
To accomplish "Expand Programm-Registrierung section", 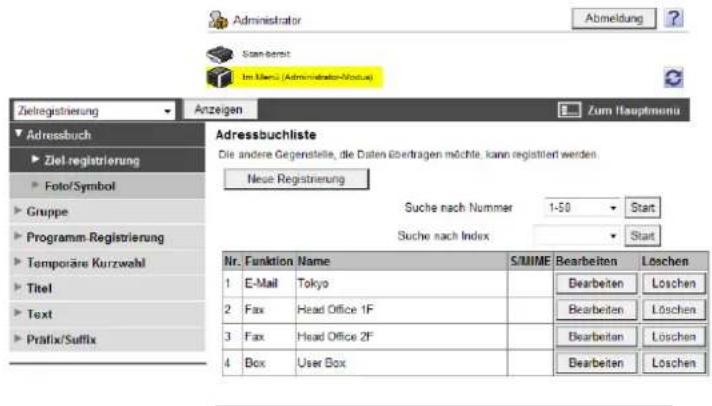I will tap(107, 237).
